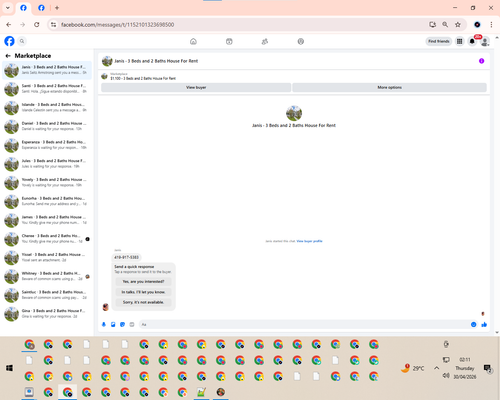Click the View buyer button
500x400 pixels.
pyautogui.click(x=196, y=87)
